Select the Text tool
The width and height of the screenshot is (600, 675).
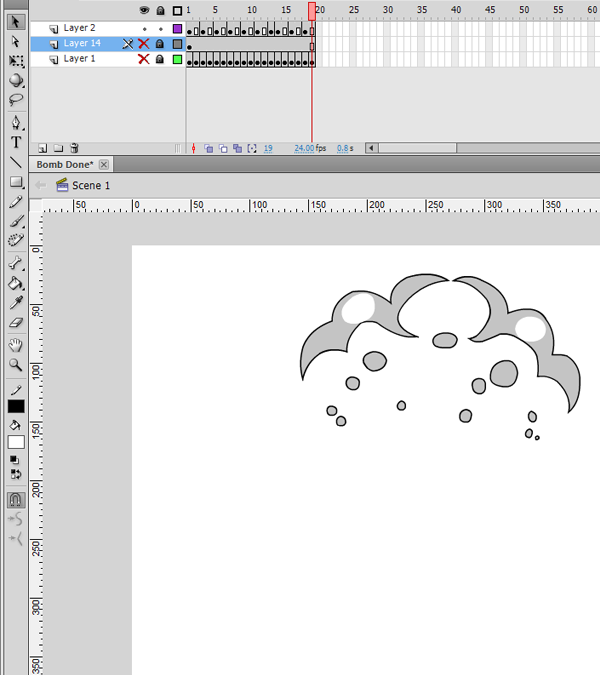pos(16,142)
